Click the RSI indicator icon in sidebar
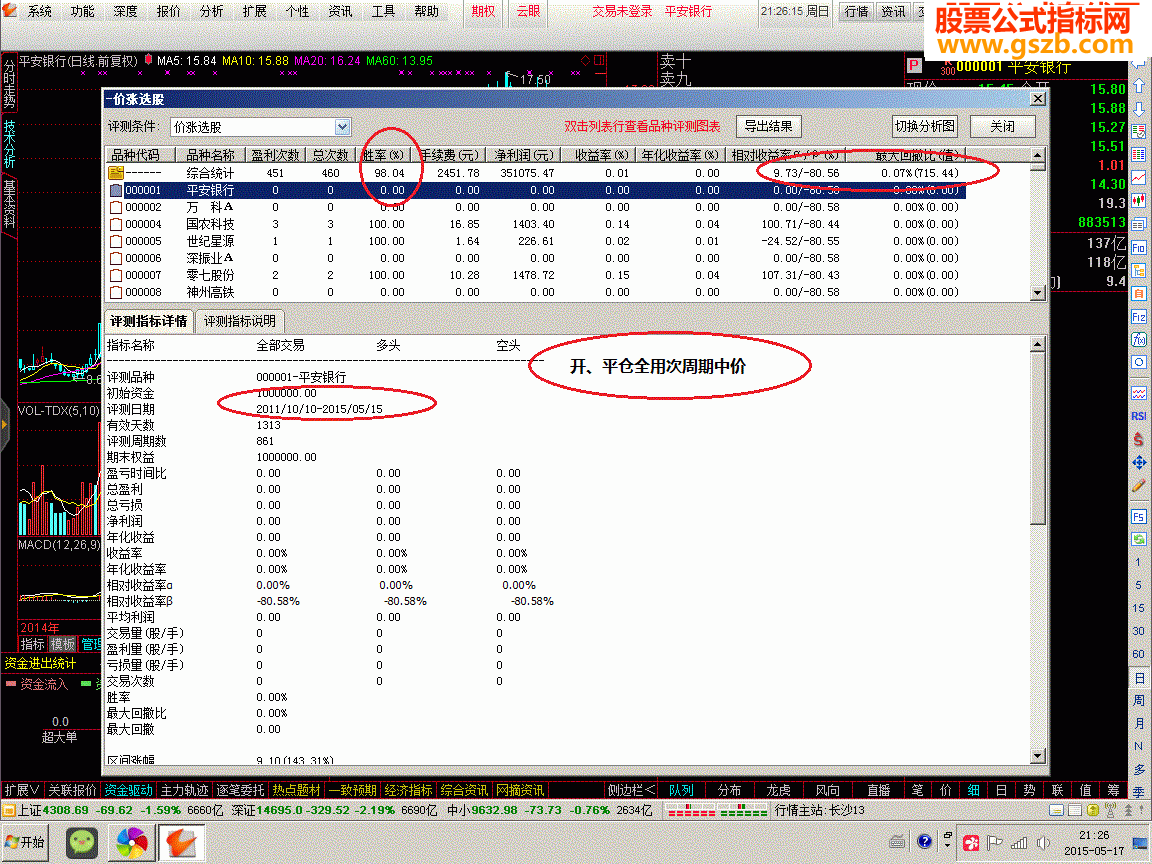The height and width of the screenshot is (864, 1152). pos(1139,416)
